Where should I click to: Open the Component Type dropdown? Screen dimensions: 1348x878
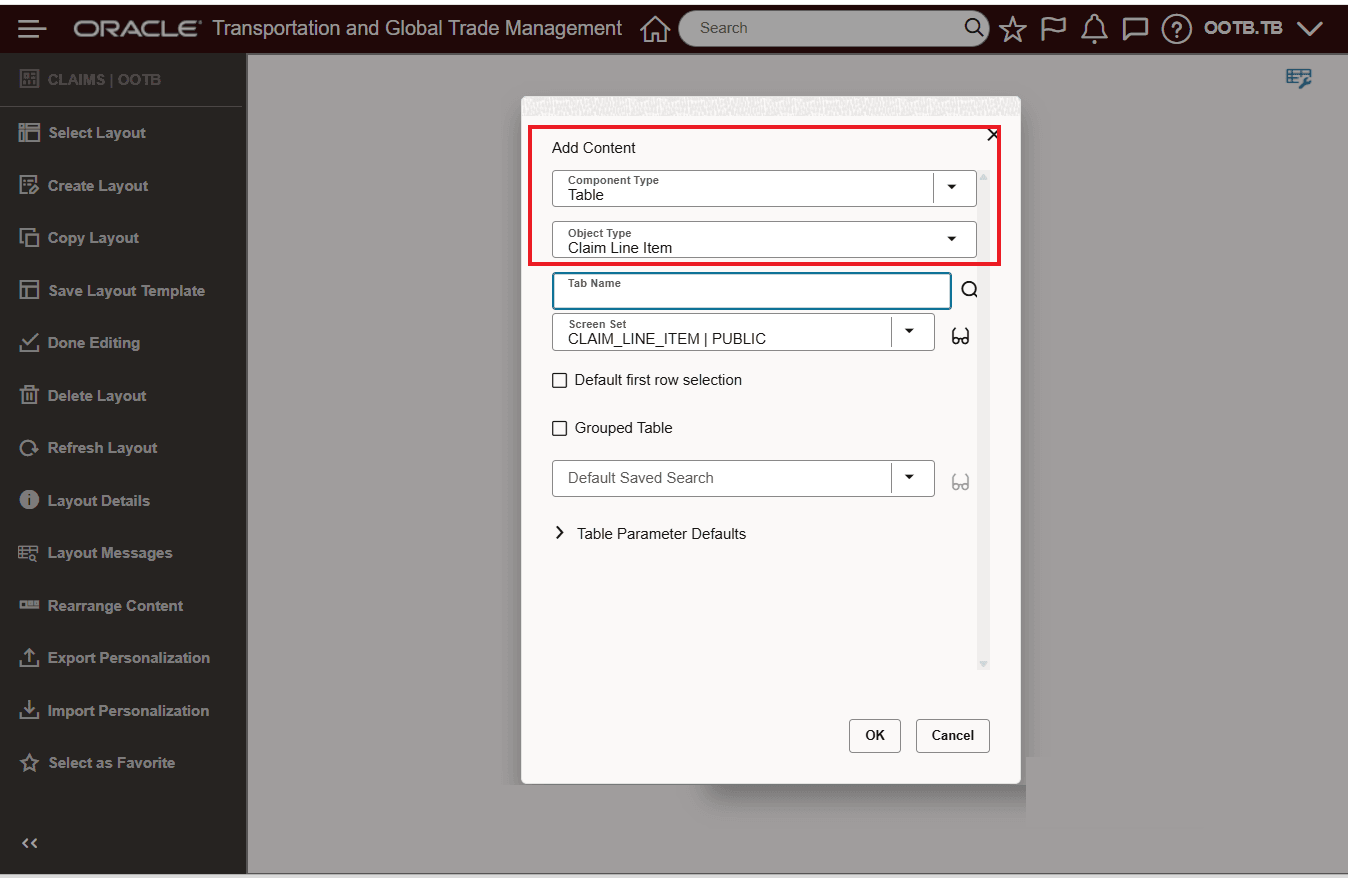pyautogui.click(x=951, y=188)
